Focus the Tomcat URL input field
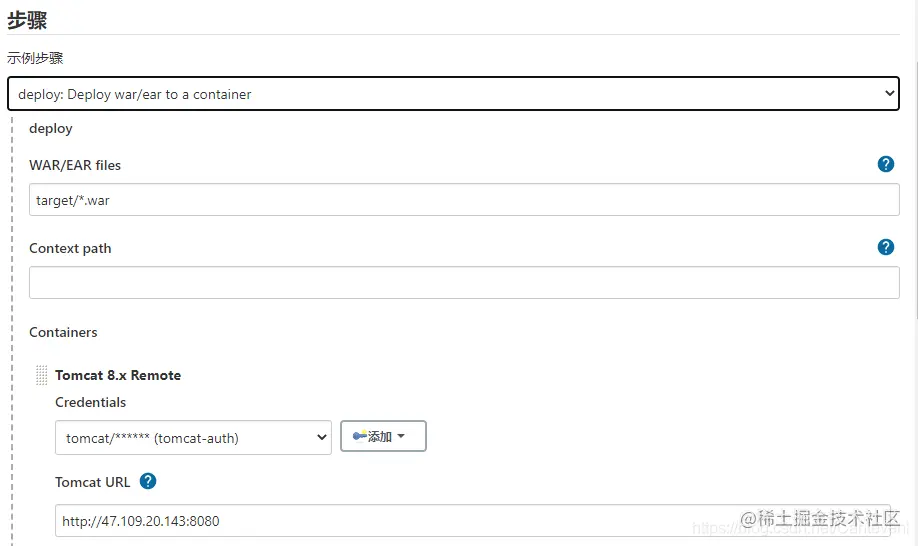This screenshot has width=918, height=546. pyautogui.click(x=473, y=521)
